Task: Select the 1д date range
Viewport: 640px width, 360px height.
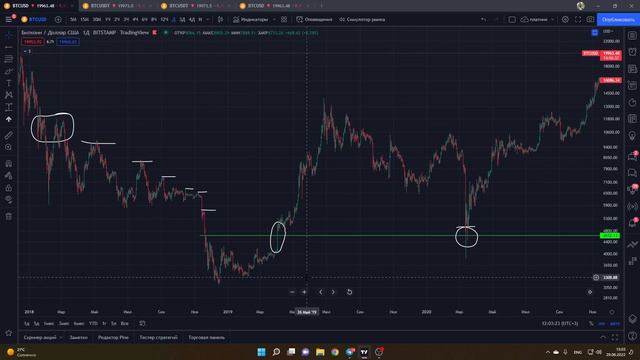Action: [27, 323]
